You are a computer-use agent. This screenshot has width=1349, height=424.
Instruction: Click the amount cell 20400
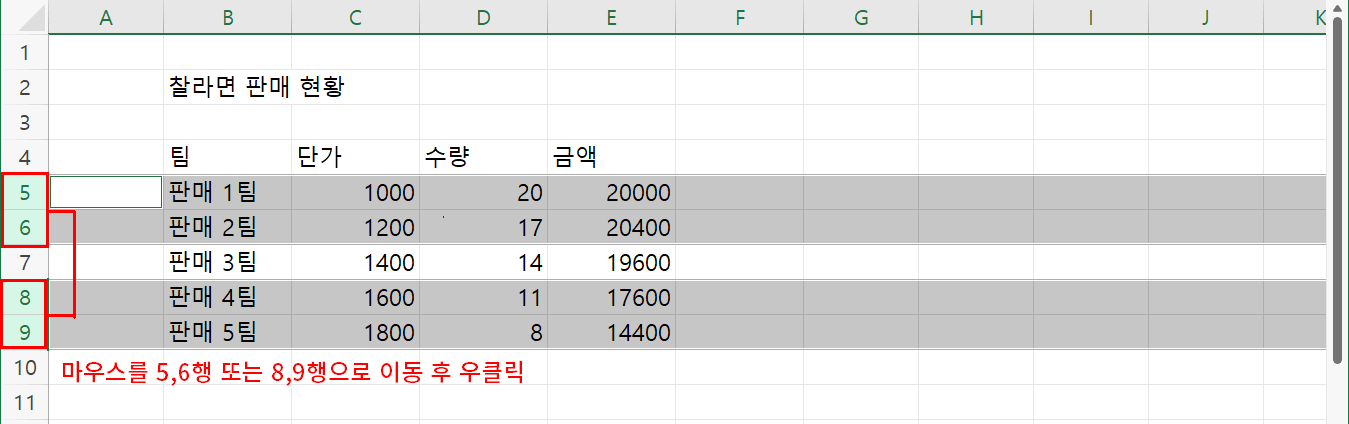612,227
